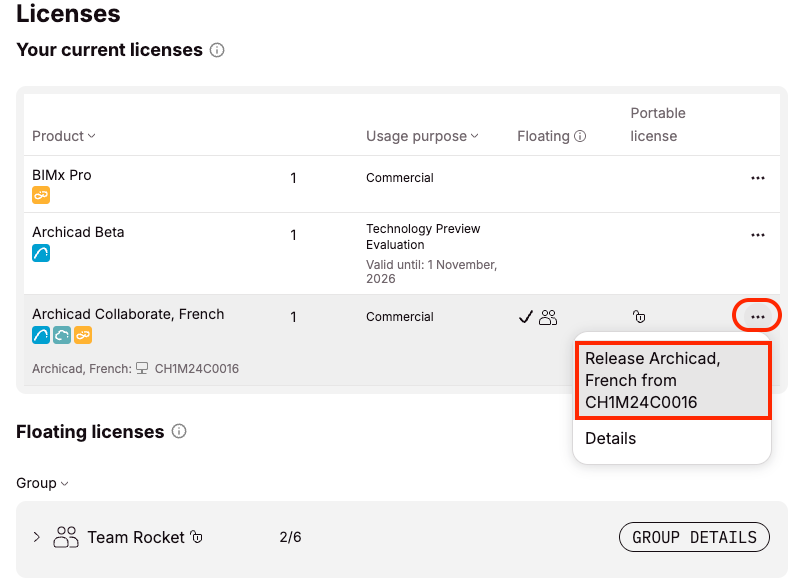Click the Floating column header label
This screenshot has height=583, width=796.
(543, 136)
